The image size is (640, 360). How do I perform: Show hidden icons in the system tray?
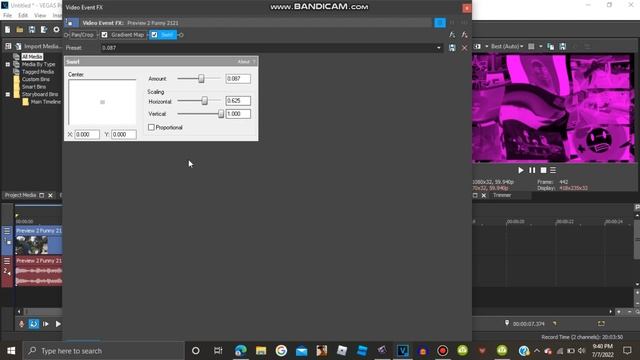pos(537,351)
